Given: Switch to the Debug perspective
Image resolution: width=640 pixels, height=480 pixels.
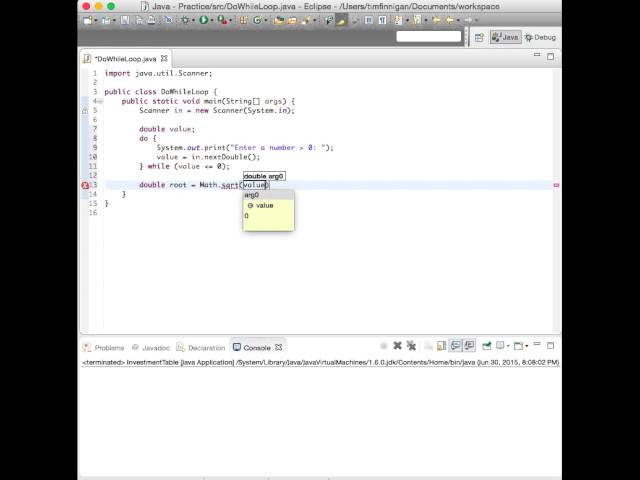Looking at the screenshot, I should [540, 37].
